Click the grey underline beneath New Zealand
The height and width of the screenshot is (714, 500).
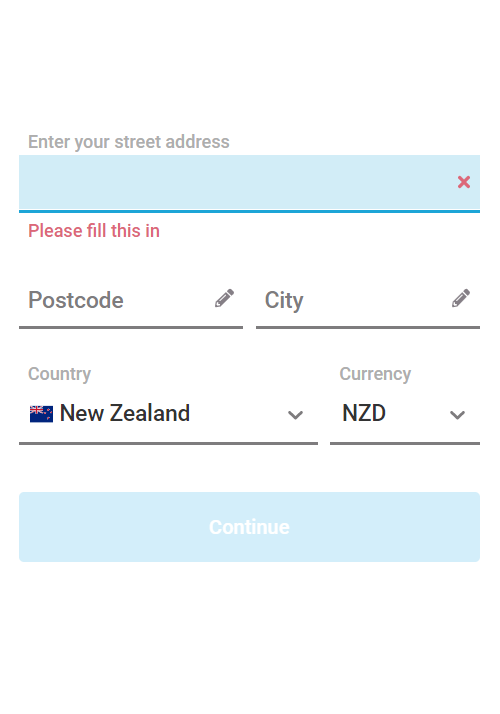coord(168,443)
